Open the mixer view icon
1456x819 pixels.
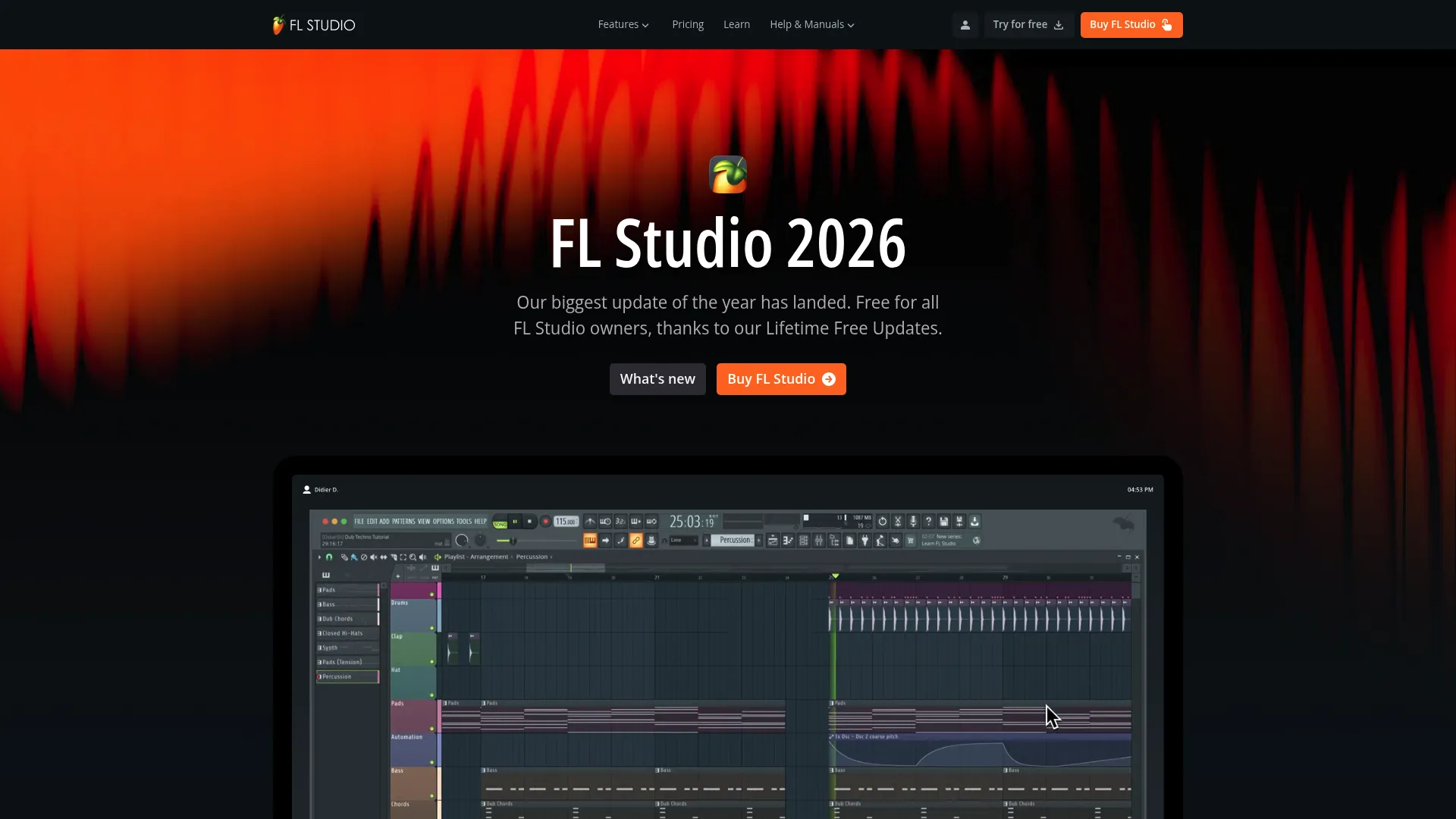point(819,541)
